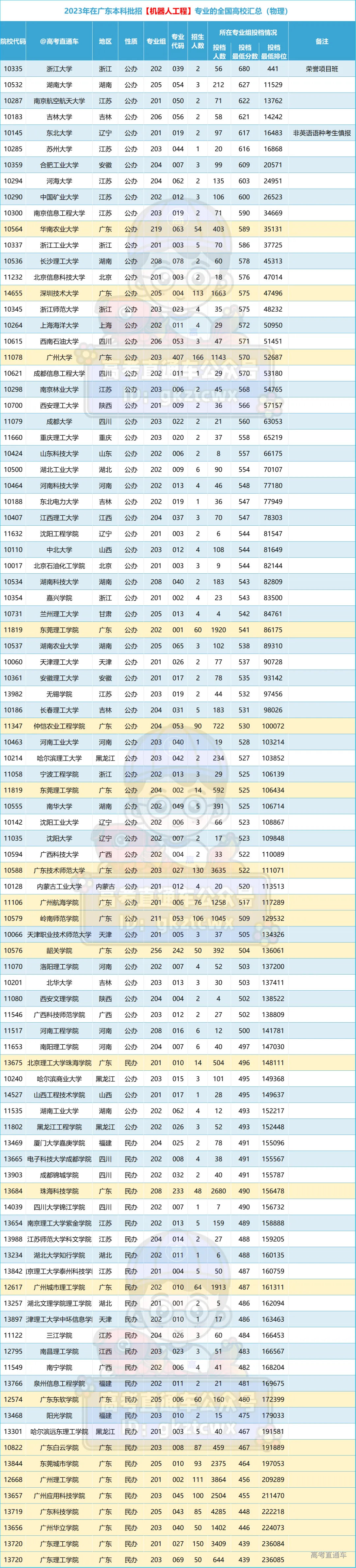Select 南京信息工程大学
The width and height of the screenshot is (356, 1568).
[x=59, y=213]
